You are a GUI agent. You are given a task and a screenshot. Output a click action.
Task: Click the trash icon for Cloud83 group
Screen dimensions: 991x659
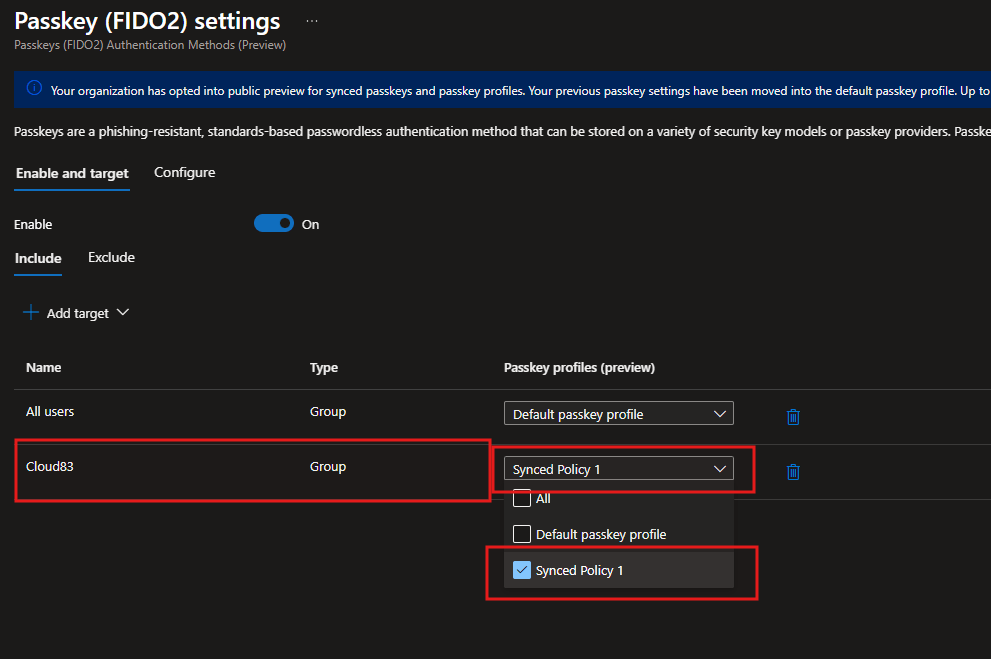click(793, 471)
